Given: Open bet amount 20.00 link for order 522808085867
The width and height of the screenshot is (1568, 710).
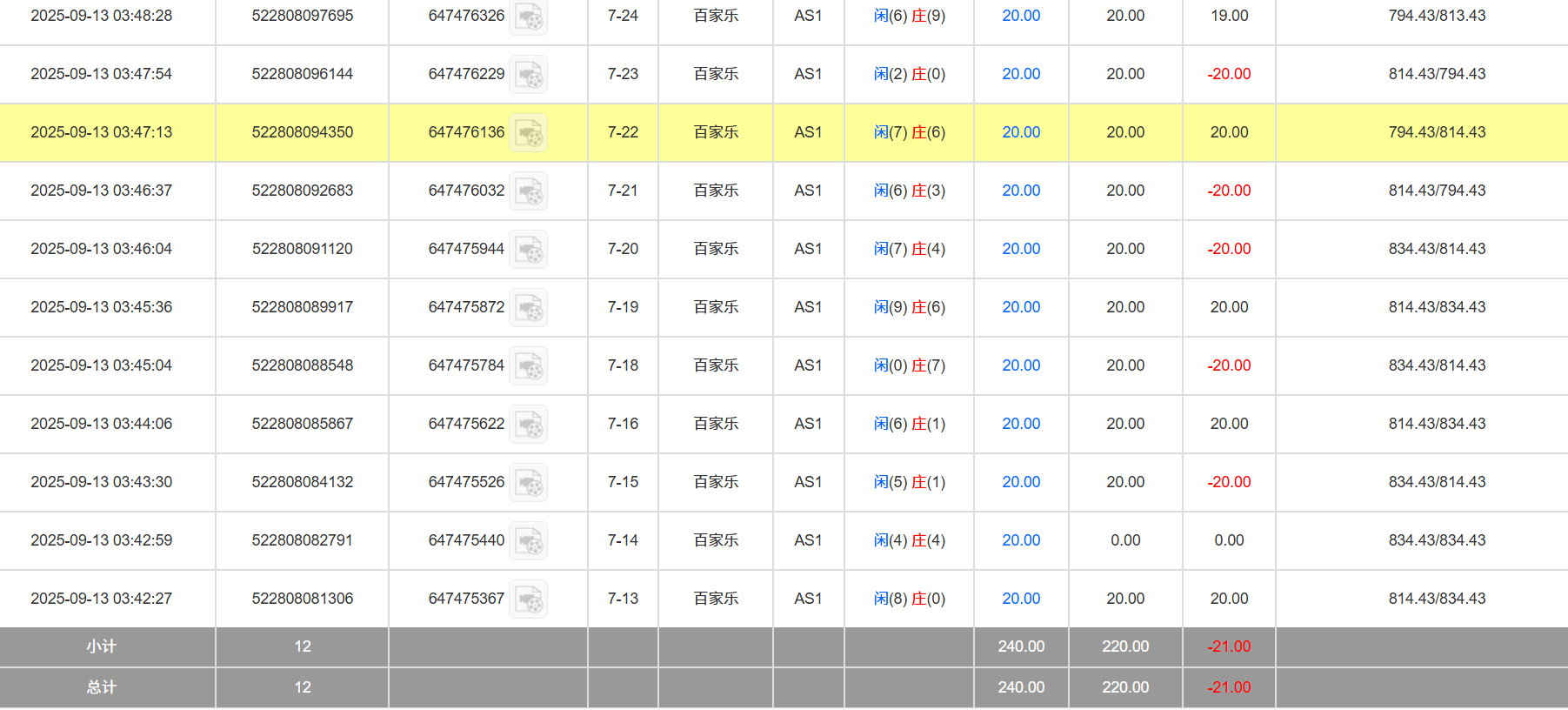Looking at the screenshot, I should (x=1021, y=424).
